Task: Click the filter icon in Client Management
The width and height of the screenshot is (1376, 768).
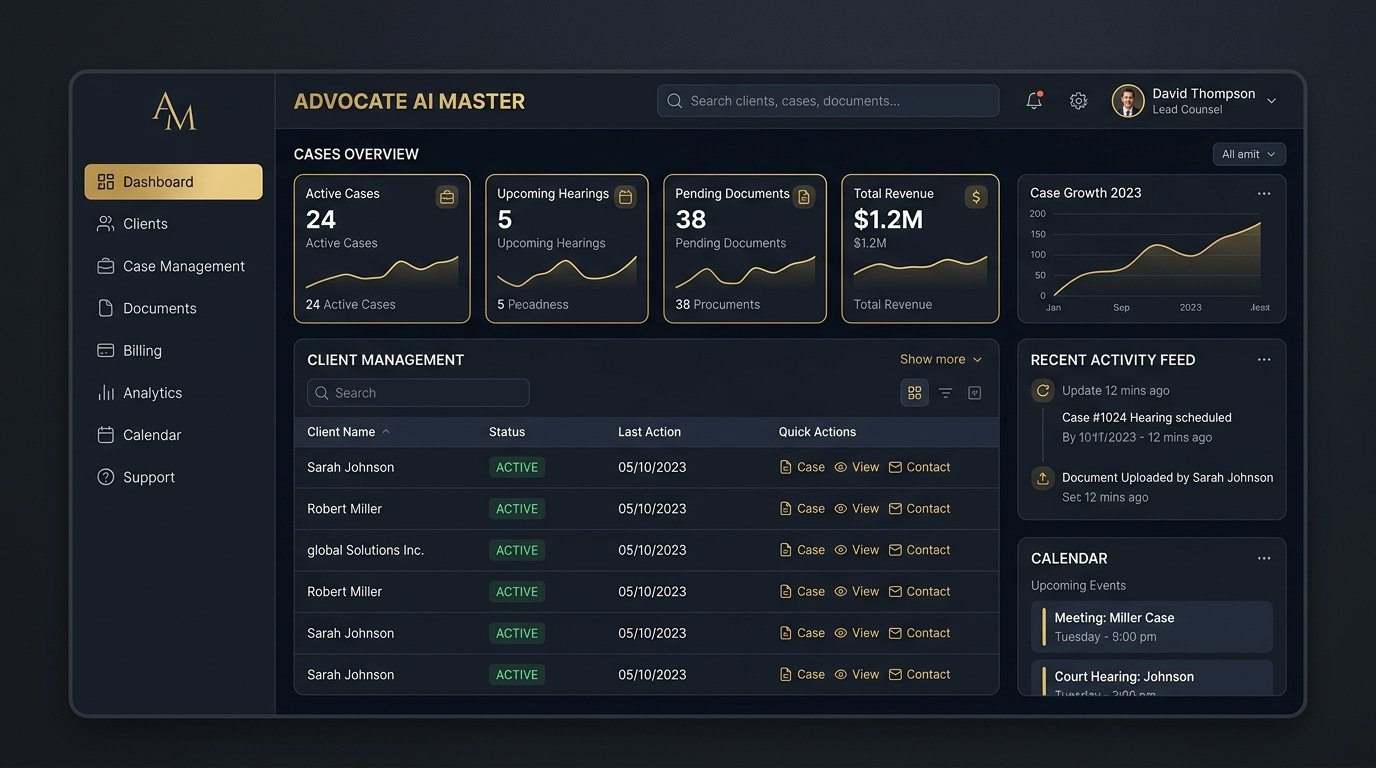Action: pos(945,393)
